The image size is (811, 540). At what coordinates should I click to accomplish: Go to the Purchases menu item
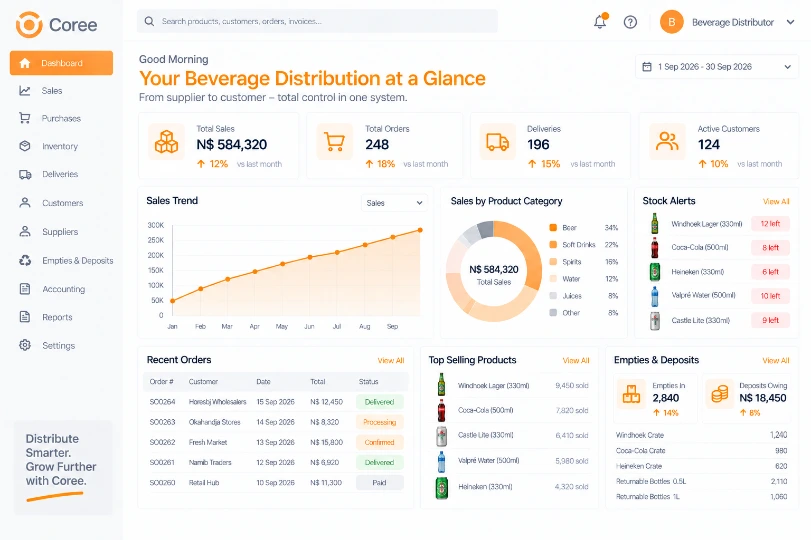61,118
